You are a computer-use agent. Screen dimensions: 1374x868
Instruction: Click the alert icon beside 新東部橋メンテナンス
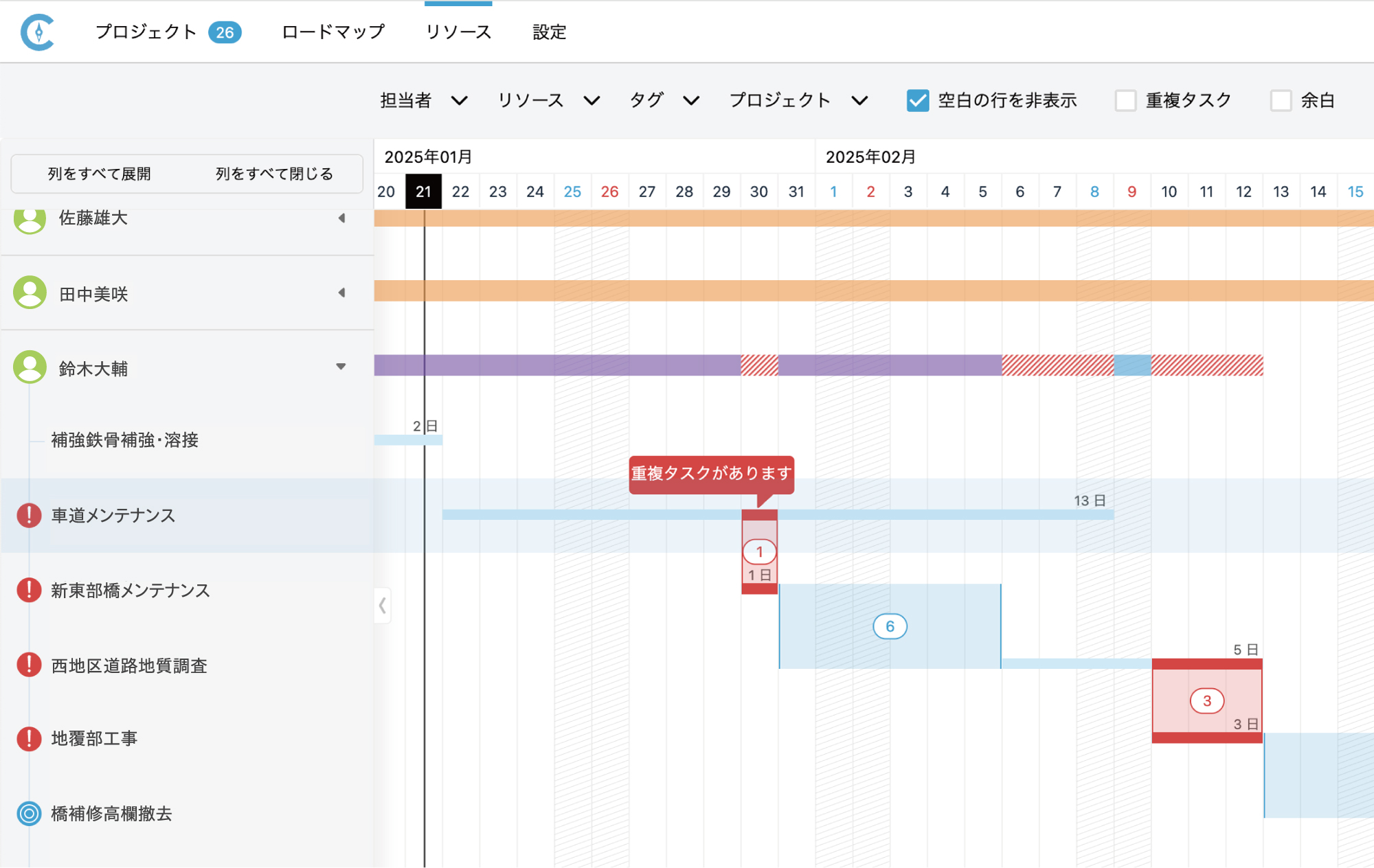coord(28,590)
